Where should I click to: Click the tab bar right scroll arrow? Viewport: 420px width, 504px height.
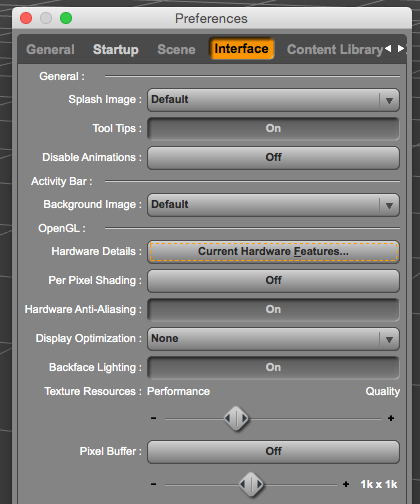401,49
